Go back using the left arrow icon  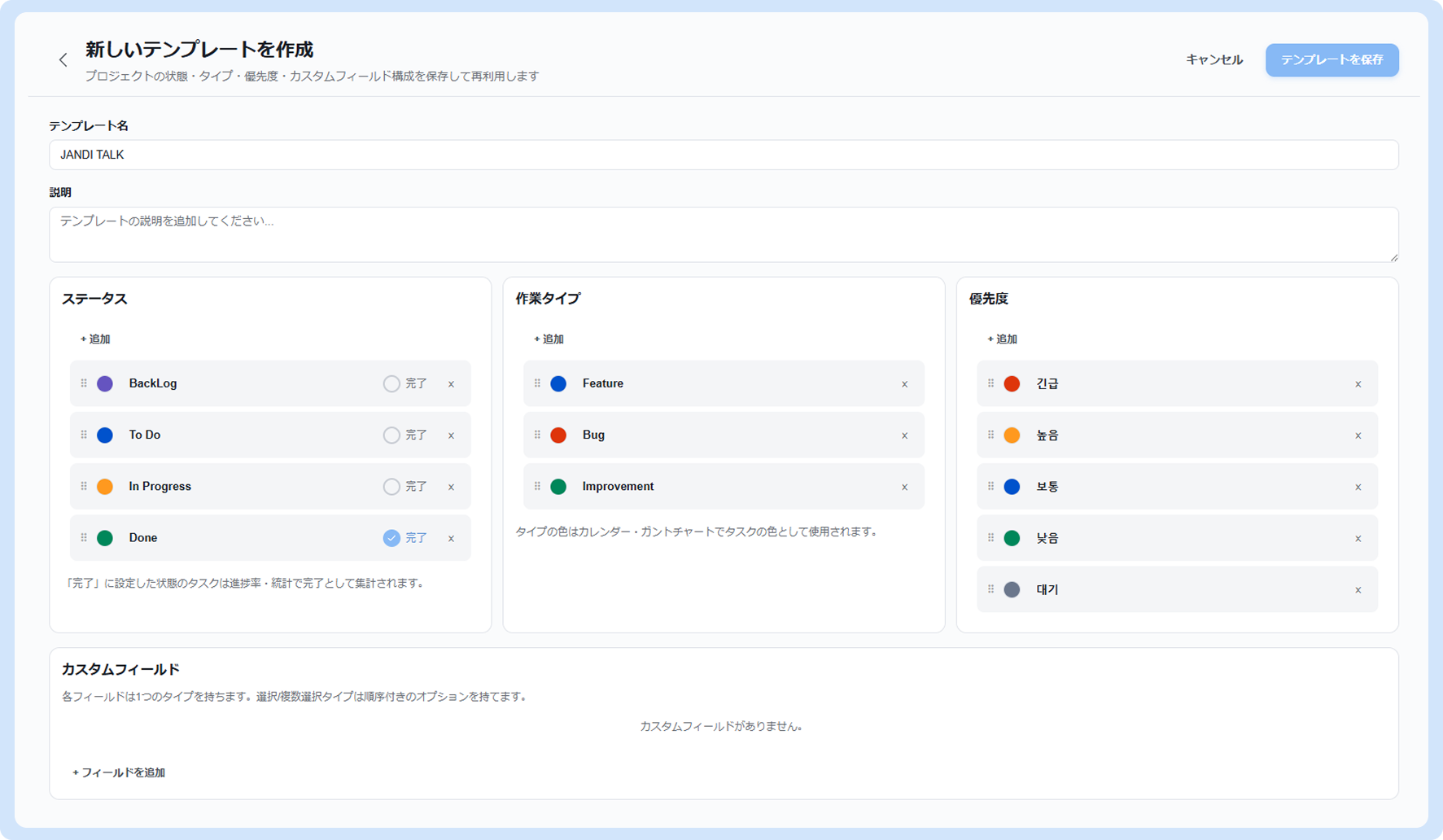pyautogui.click(x=63, y=60)
